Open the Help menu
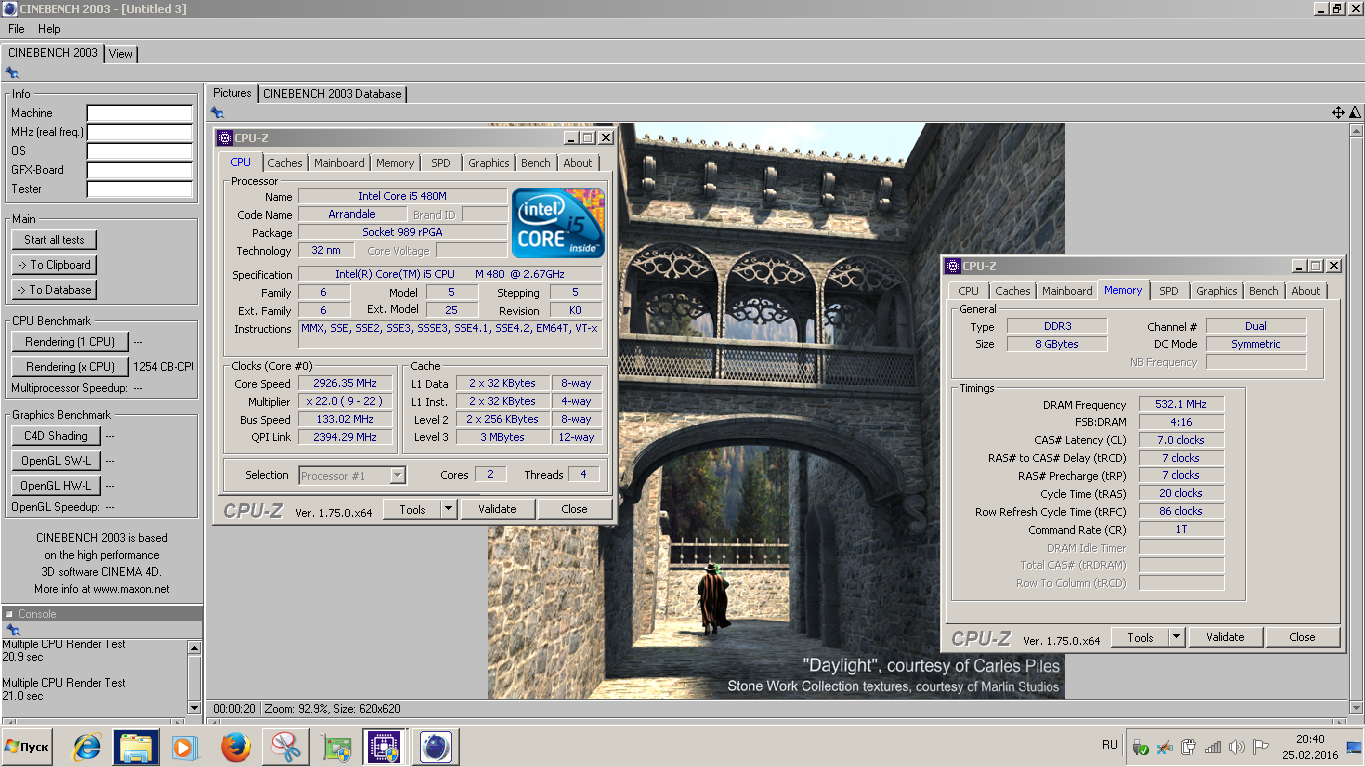This screenshot has height=767, width=1365. (49, 29)
